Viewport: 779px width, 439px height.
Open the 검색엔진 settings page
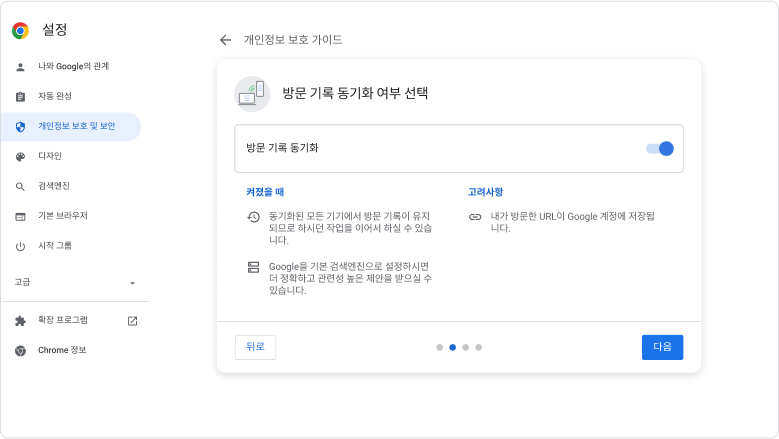(54, 186)
